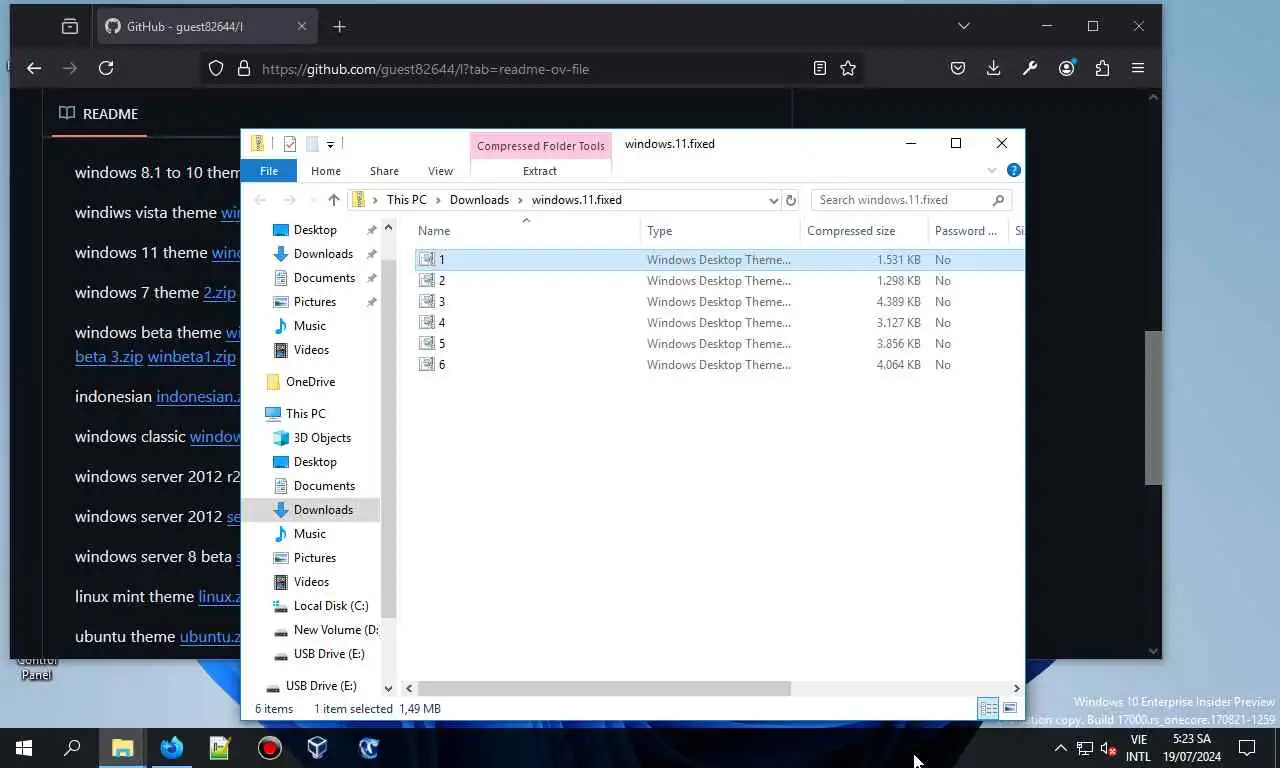Bookmark this page with star icon
Viewport: 1280px width, 768px height.
pyautogui.click(x=848, y=68)
